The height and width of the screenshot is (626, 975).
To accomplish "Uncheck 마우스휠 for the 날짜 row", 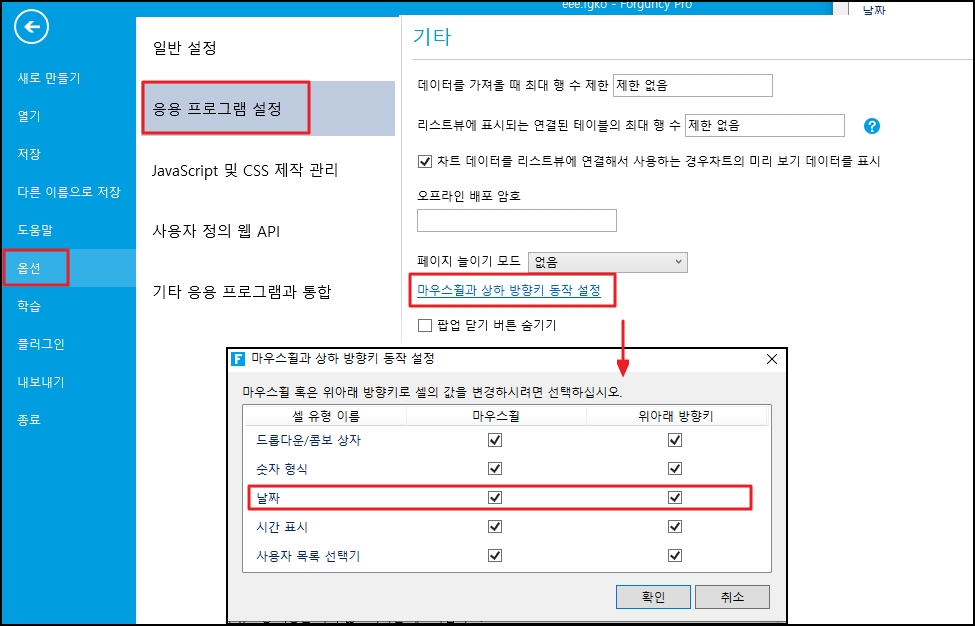I will point(495,497).
